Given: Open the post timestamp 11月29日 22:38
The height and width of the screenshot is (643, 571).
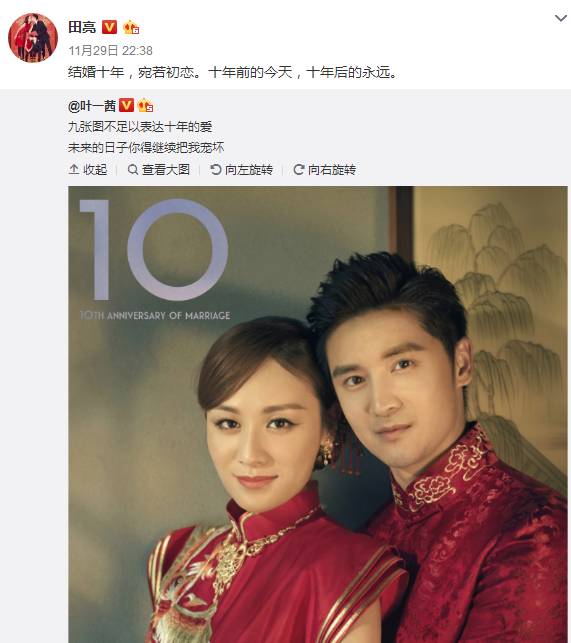Looking at the screenshot, I should point(110,50).
